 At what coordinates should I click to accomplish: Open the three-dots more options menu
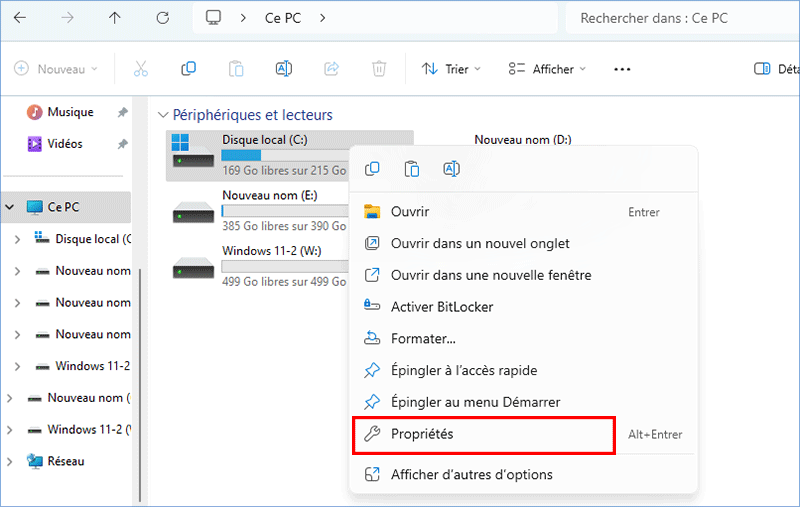(x=622, y=69)
